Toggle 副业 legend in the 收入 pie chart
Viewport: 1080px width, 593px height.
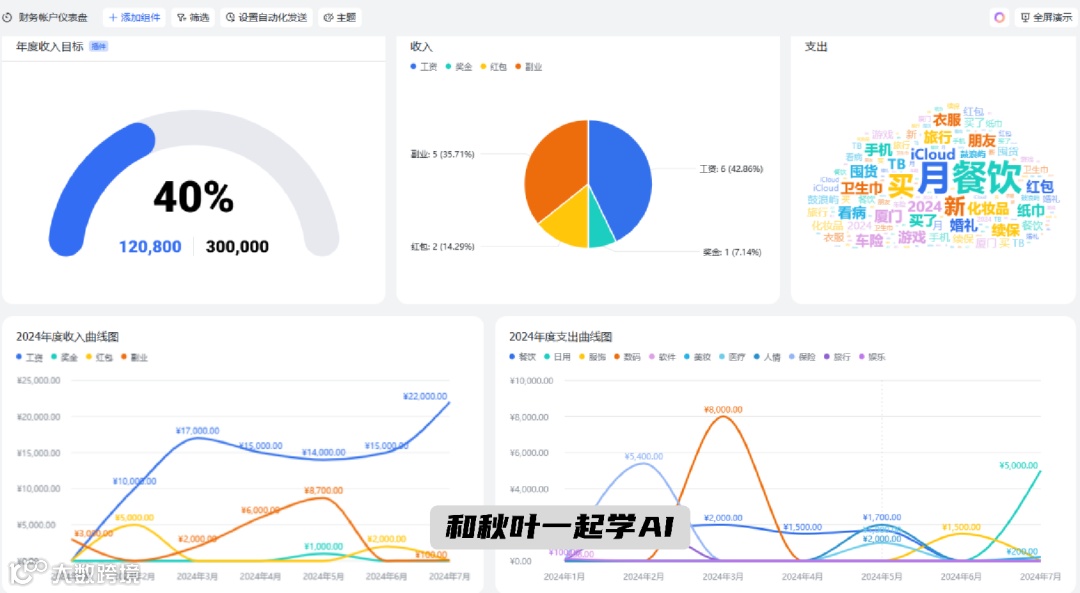[x=529, y=67]
